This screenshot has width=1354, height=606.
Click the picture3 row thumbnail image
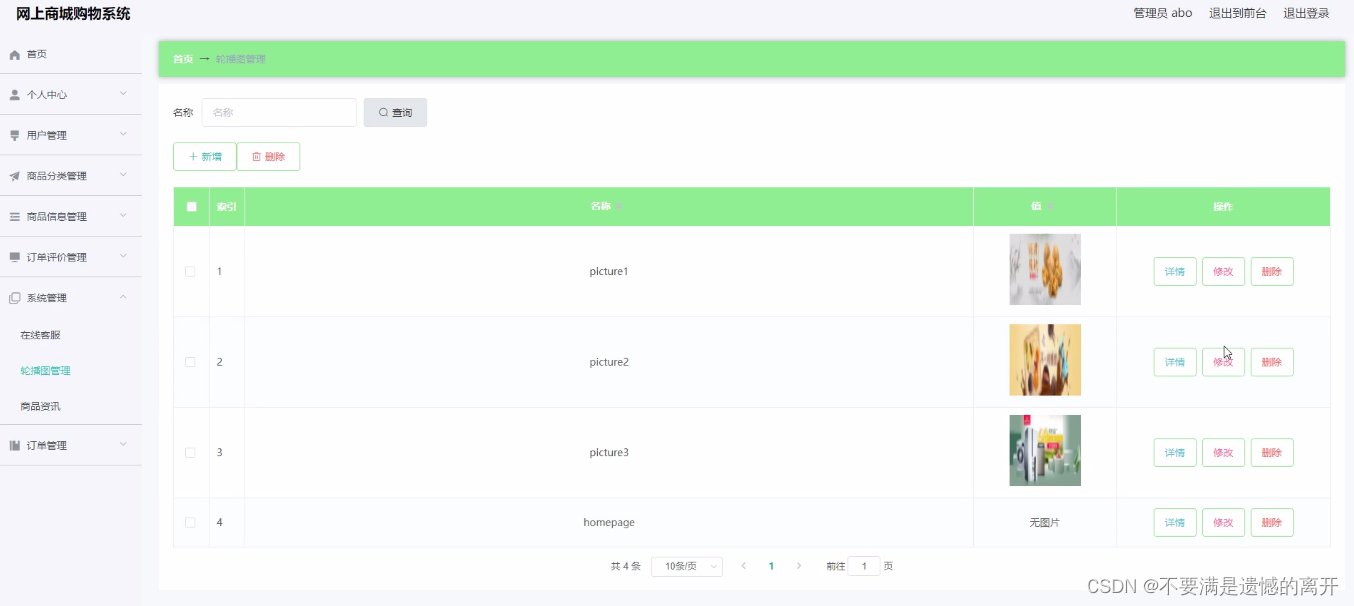click(x=1045, y=450)
